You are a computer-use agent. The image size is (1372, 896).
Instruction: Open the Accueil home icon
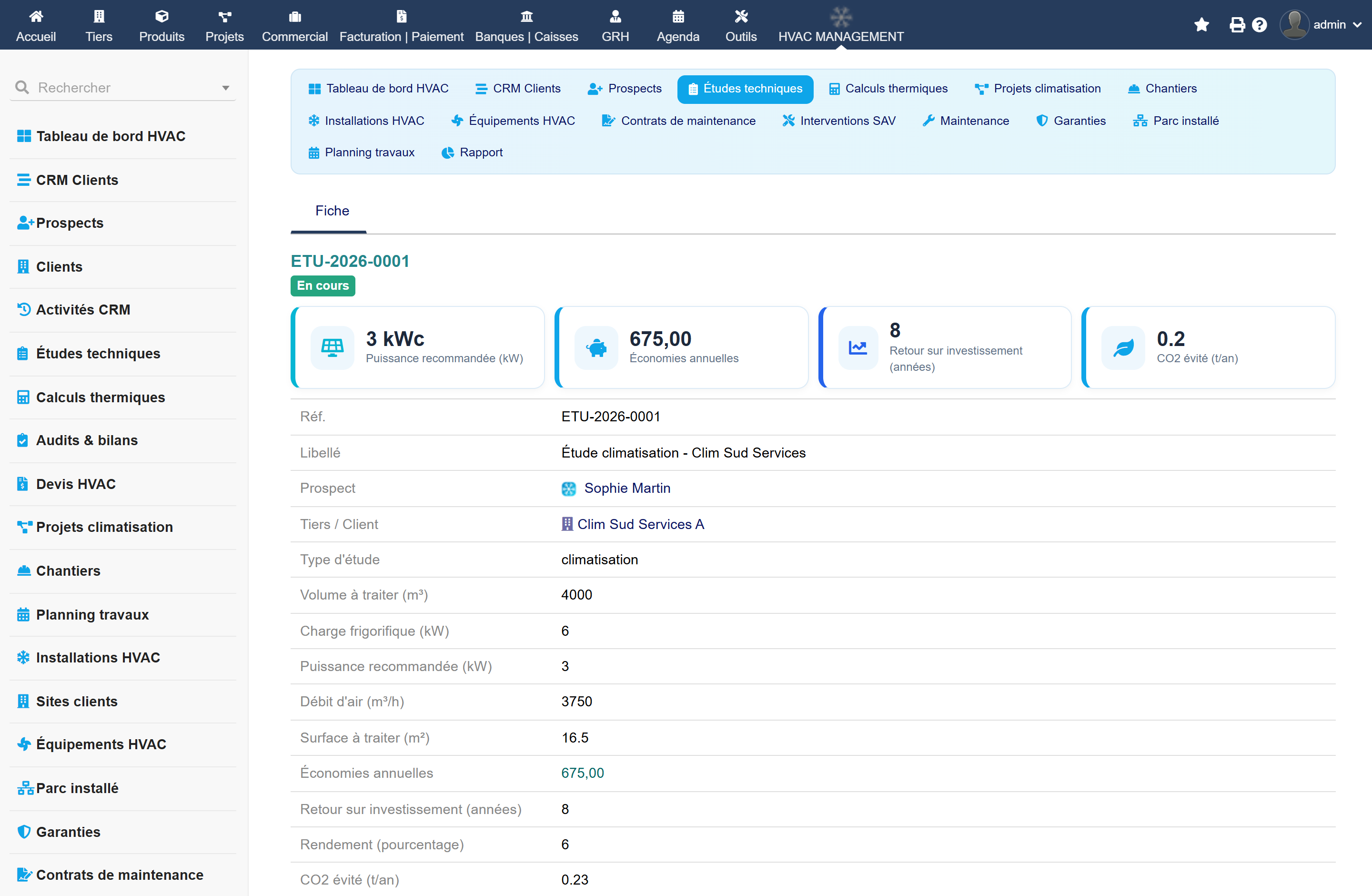(x=36, y=16)
